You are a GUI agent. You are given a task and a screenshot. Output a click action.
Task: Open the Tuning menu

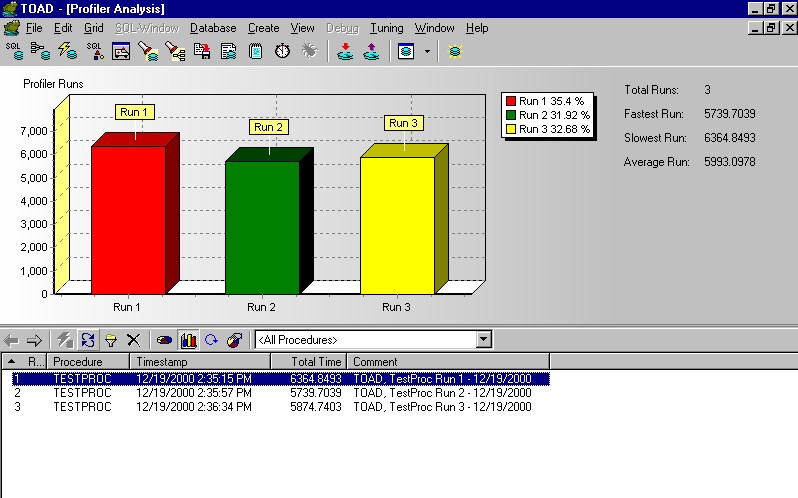[387, 28]
